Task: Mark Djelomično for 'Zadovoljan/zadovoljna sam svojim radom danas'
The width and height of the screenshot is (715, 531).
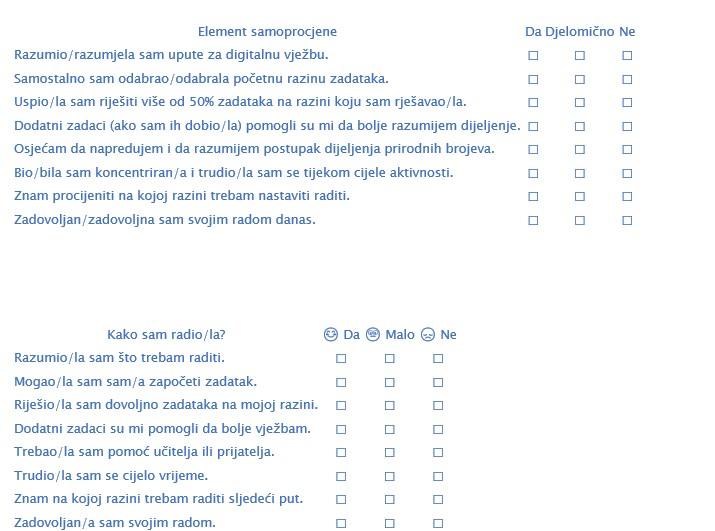Action: (x=580, y=220)
